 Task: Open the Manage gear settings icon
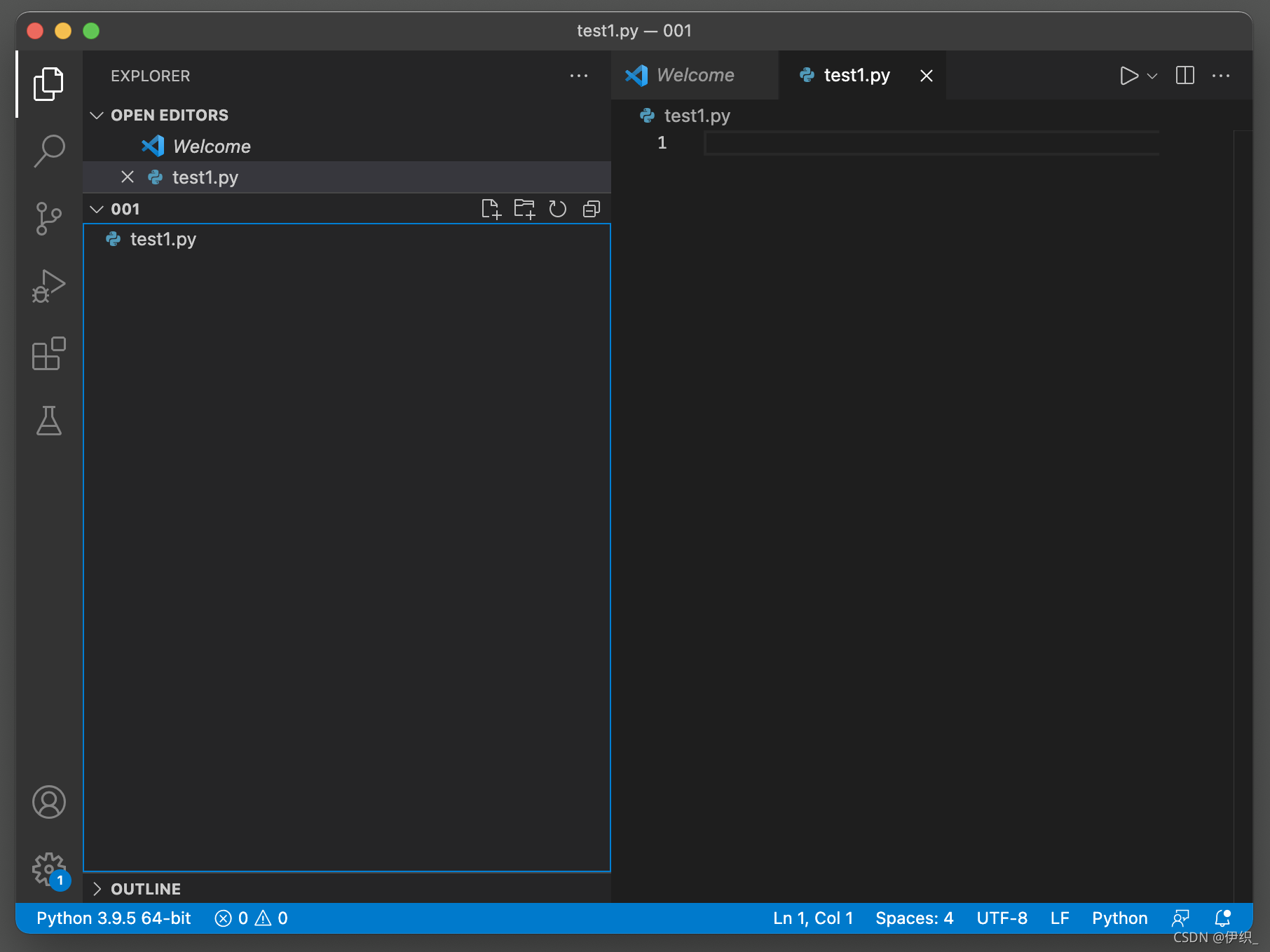point(48,870)
